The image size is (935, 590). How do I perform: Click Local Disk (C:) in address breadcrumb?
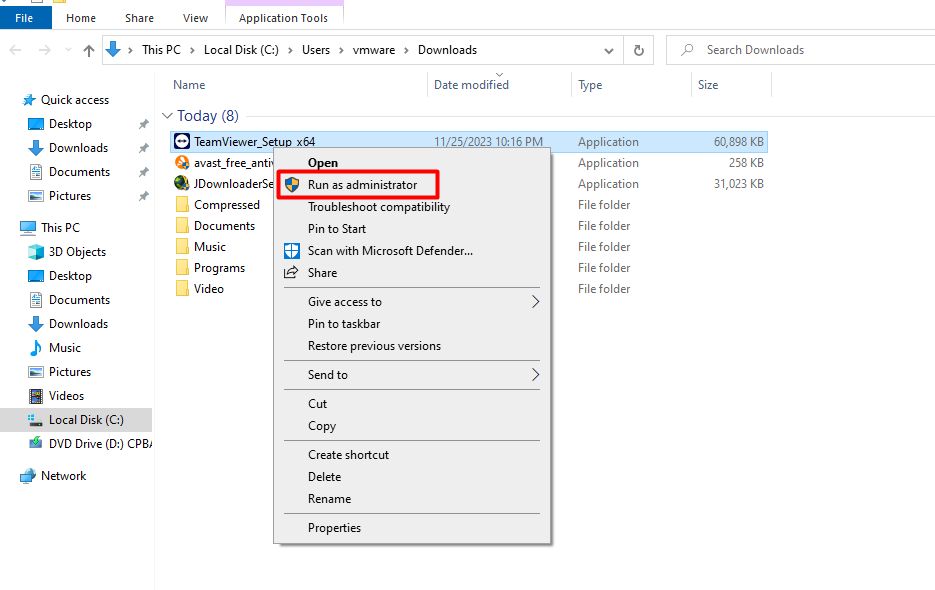click(x=241, y=50)
